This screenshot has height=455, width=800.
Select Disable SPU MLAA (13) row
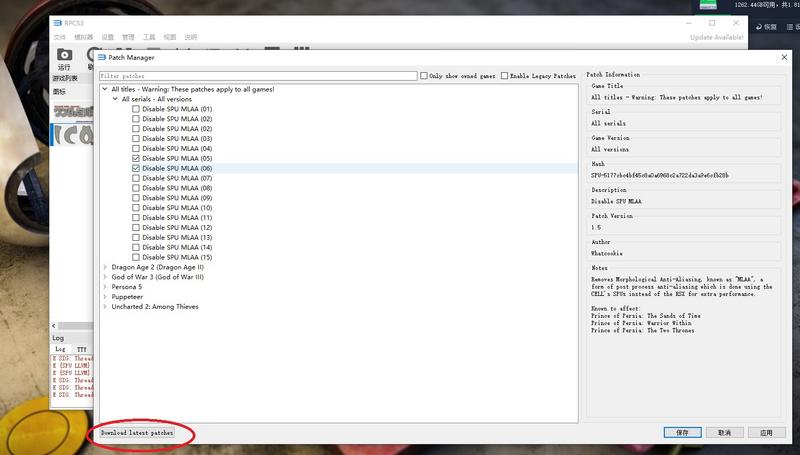[x=177, y=237]
